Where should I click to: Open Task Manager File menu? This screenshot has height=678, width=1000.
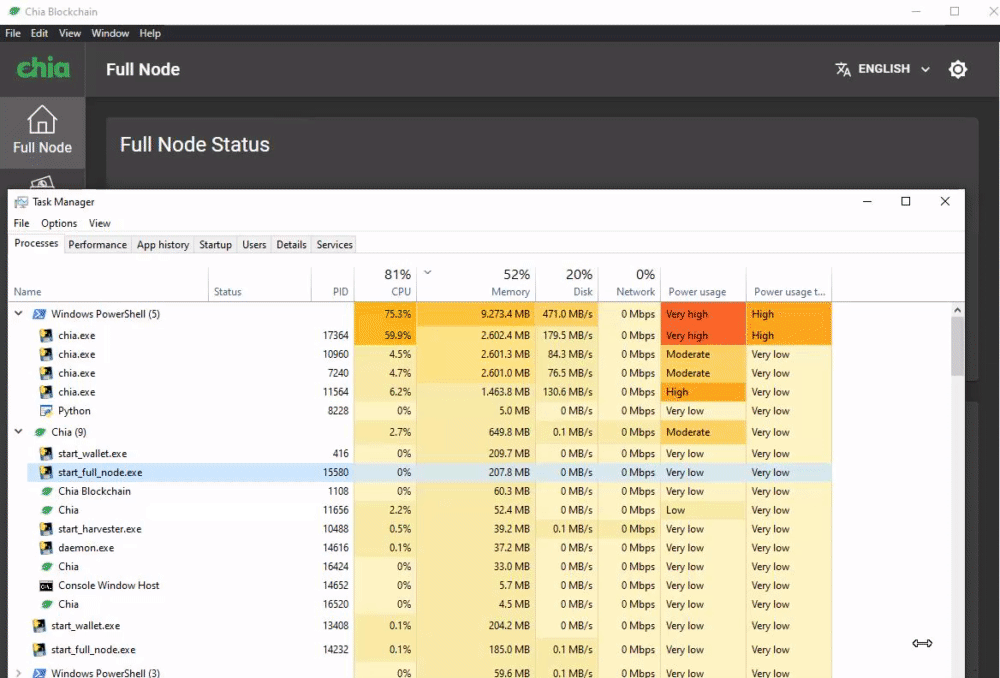22,223
